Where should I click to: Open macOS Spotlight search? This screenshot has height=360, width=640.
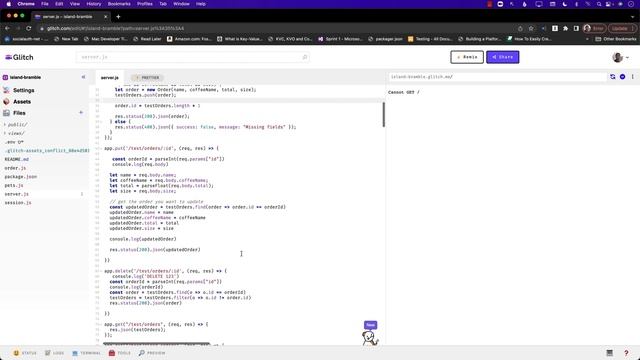pyautogui.click(x=599, y=4)
